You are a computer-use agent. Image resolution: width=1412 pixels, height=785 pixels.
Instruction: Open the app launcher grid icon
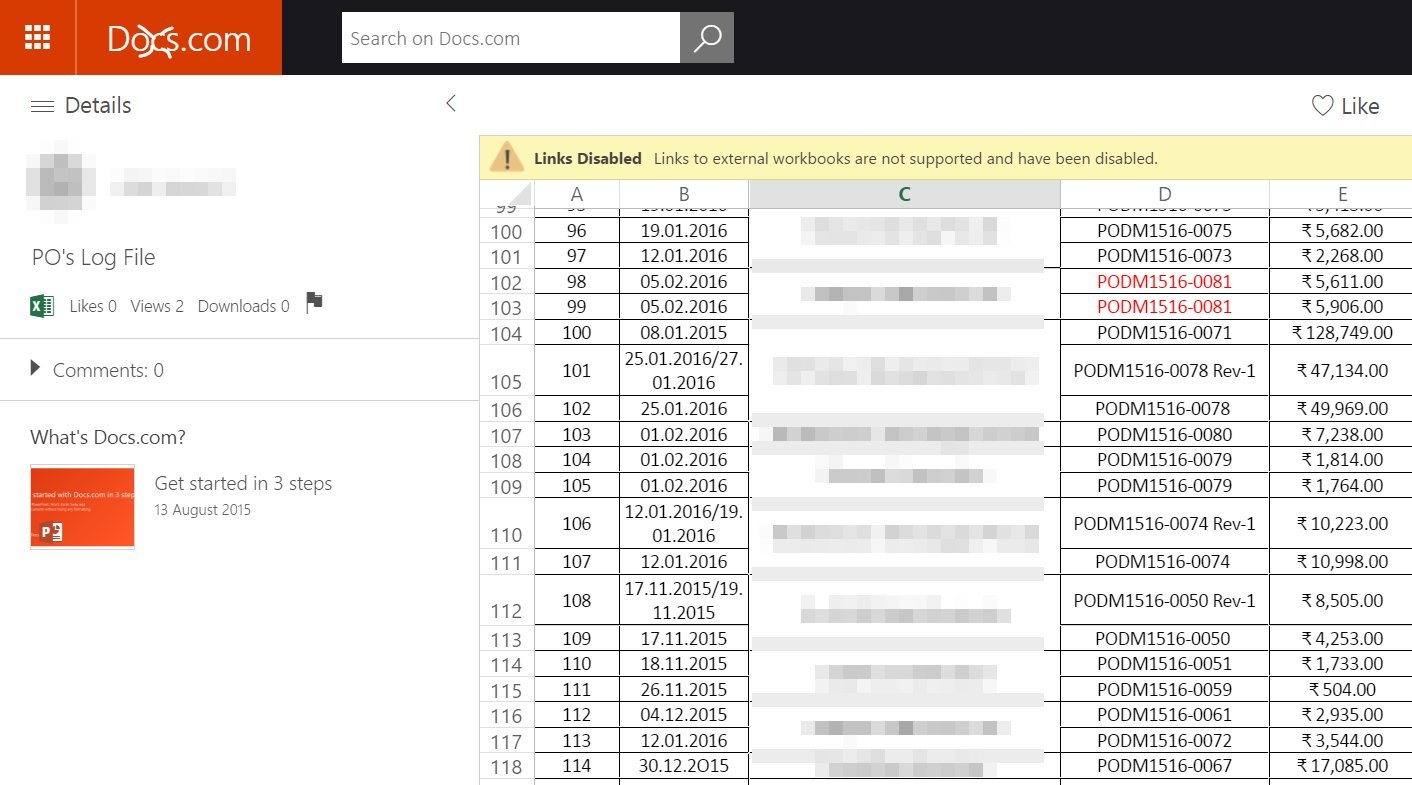pos(37,37)
